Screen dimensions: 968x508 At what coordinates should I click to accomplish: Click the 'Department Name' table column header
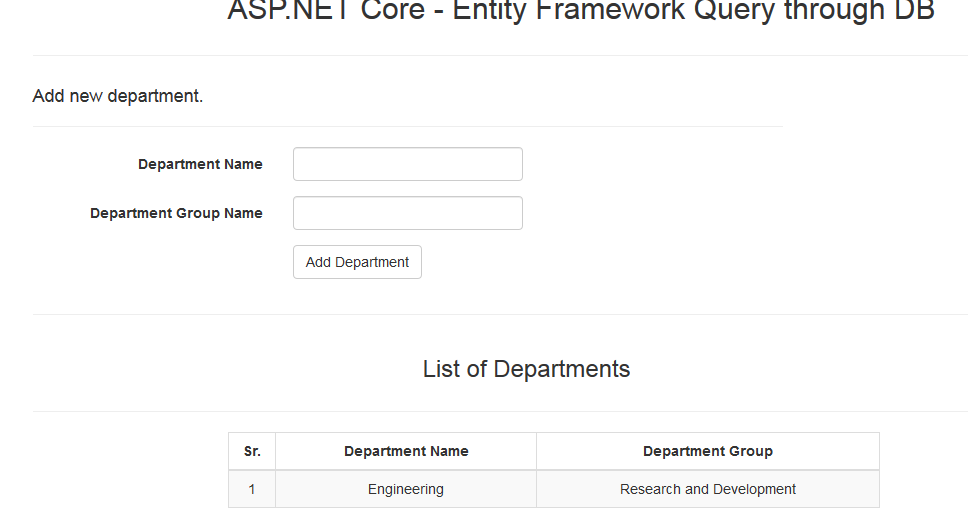(x=406, y=451)
